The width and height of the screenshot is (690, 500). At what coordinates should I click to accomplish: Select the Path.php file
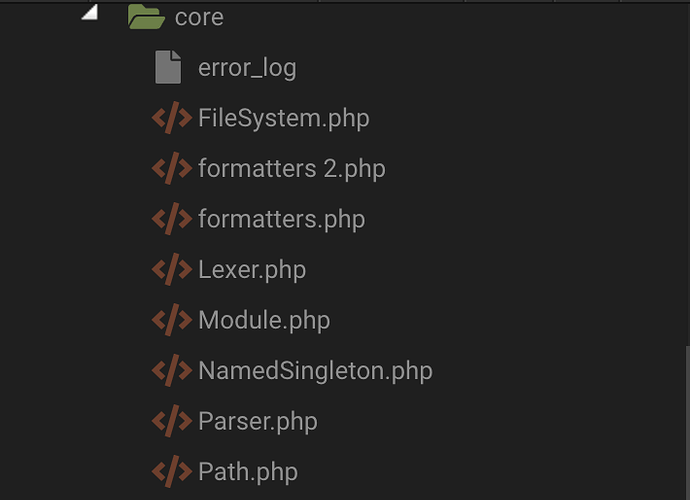coord(248,472)
